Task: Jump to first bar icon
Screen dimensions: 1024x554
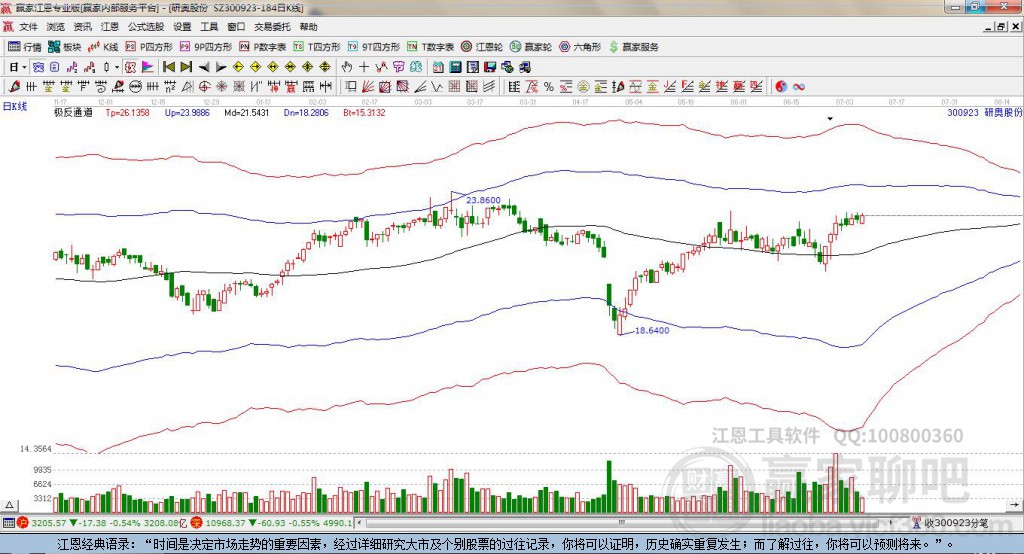Action: [x=169, y=67]
